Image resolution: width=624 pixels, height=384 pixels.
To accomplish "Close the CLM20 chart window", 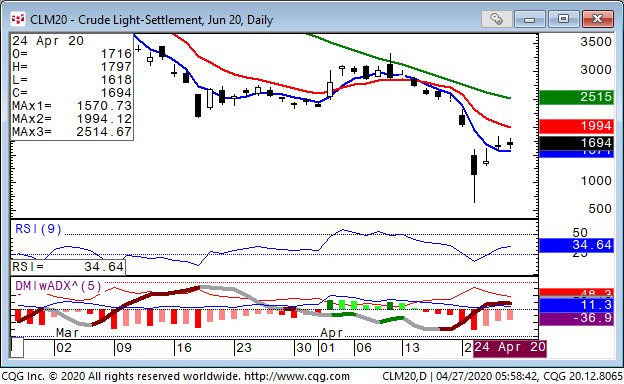I will [x=597, y=19].
